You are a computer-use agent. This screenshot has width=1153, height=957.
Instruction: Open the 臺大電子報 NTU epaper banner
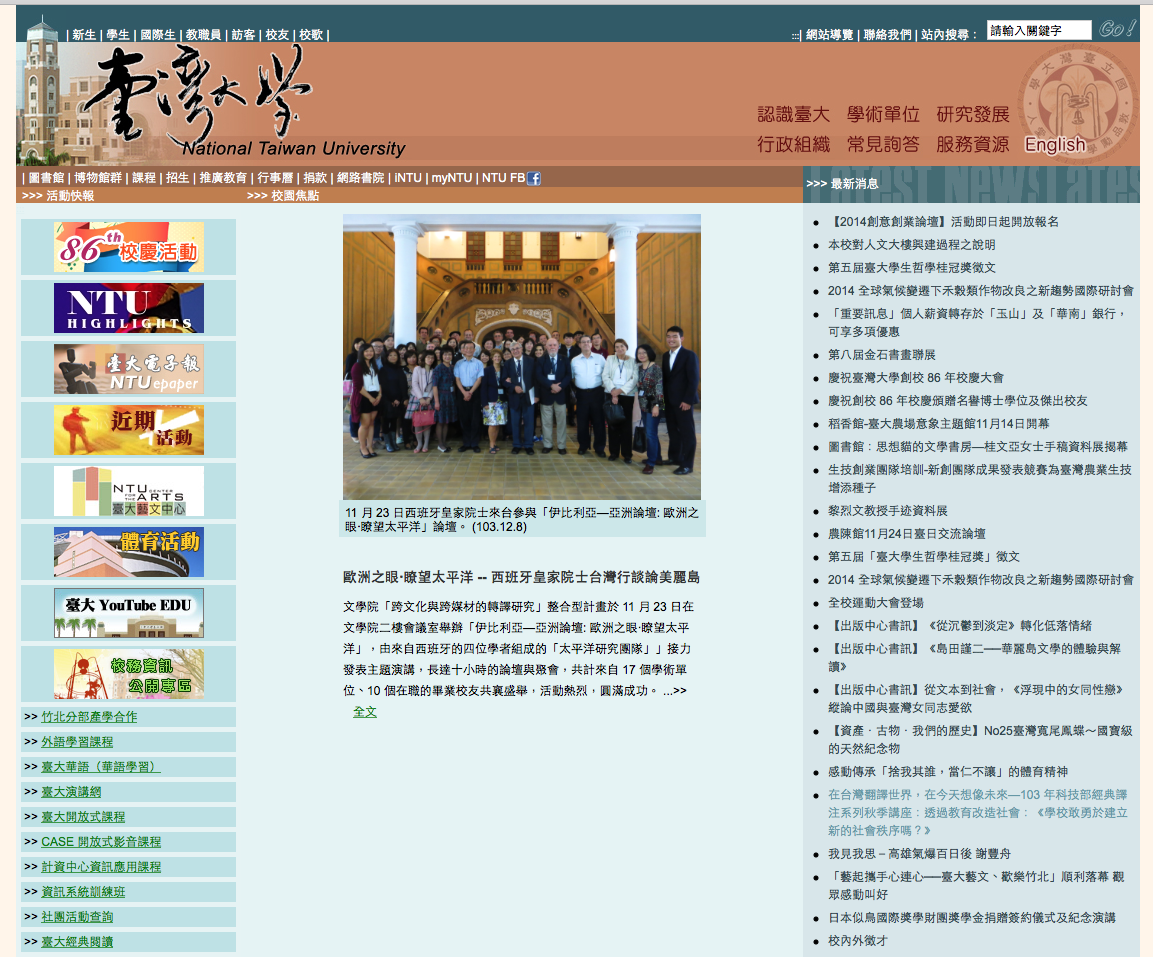(128, 369)
